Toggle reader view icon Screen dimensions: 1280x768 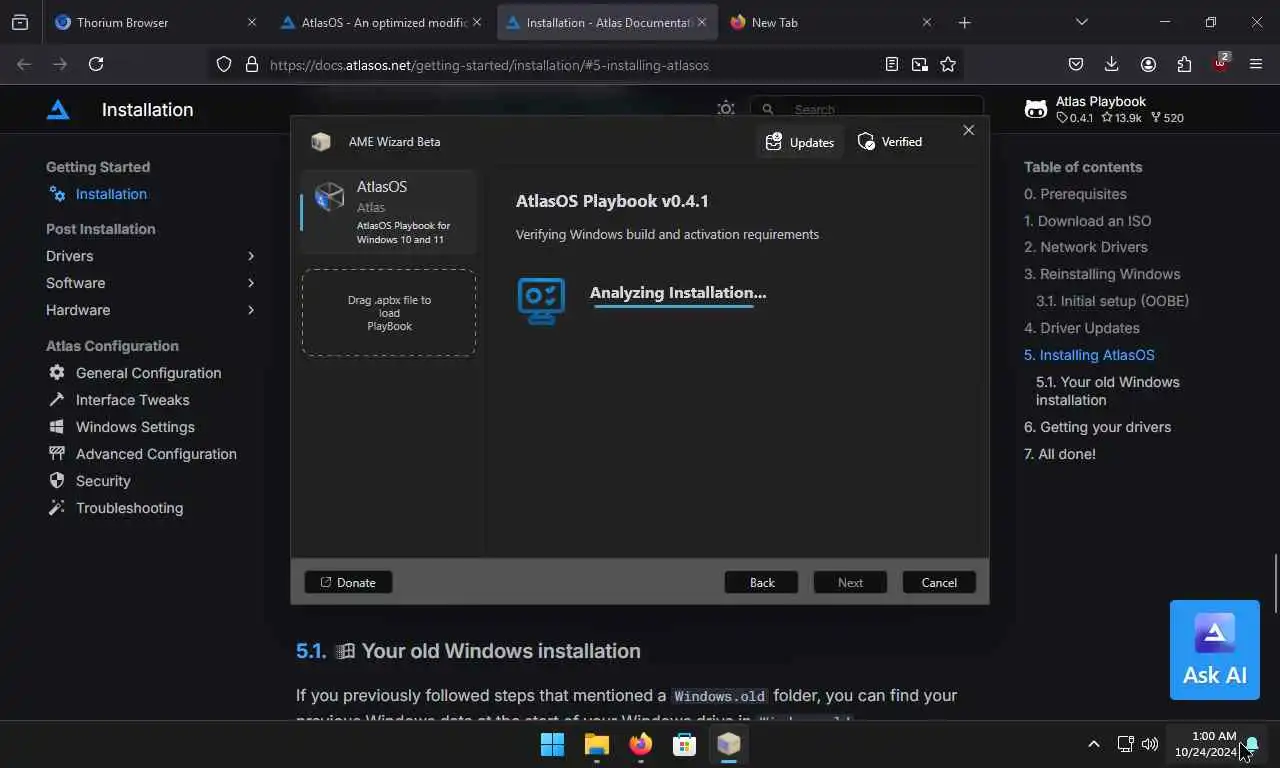(892, 64)
